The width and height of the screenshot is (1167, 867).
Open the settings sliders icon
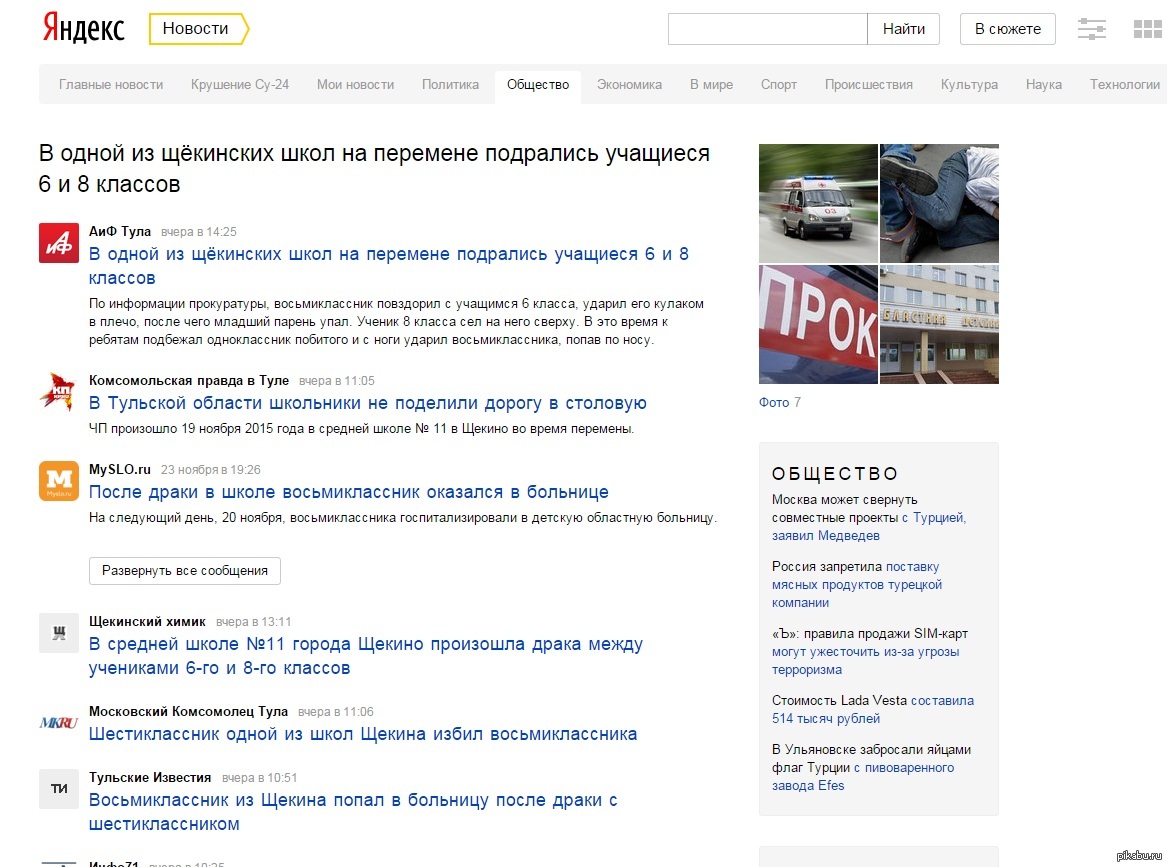pos(1091,29)
